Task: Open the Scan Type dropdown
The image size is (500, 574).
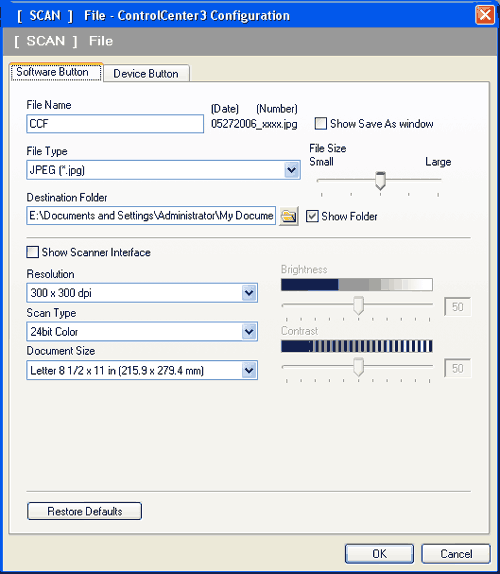Action: click(249, 332)
